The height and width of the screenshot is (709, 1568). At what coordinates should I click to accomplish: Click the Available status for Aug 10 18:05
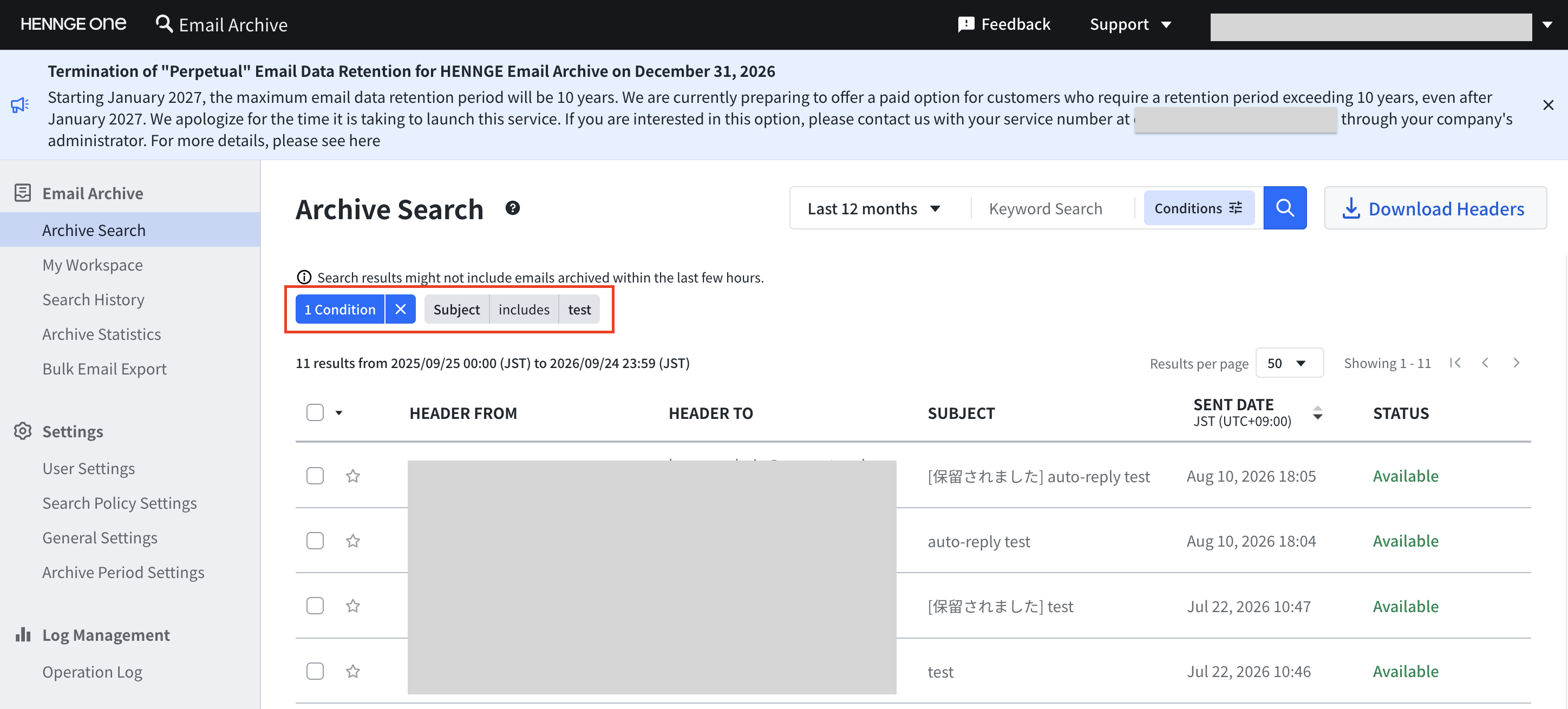coord(1406,476)
